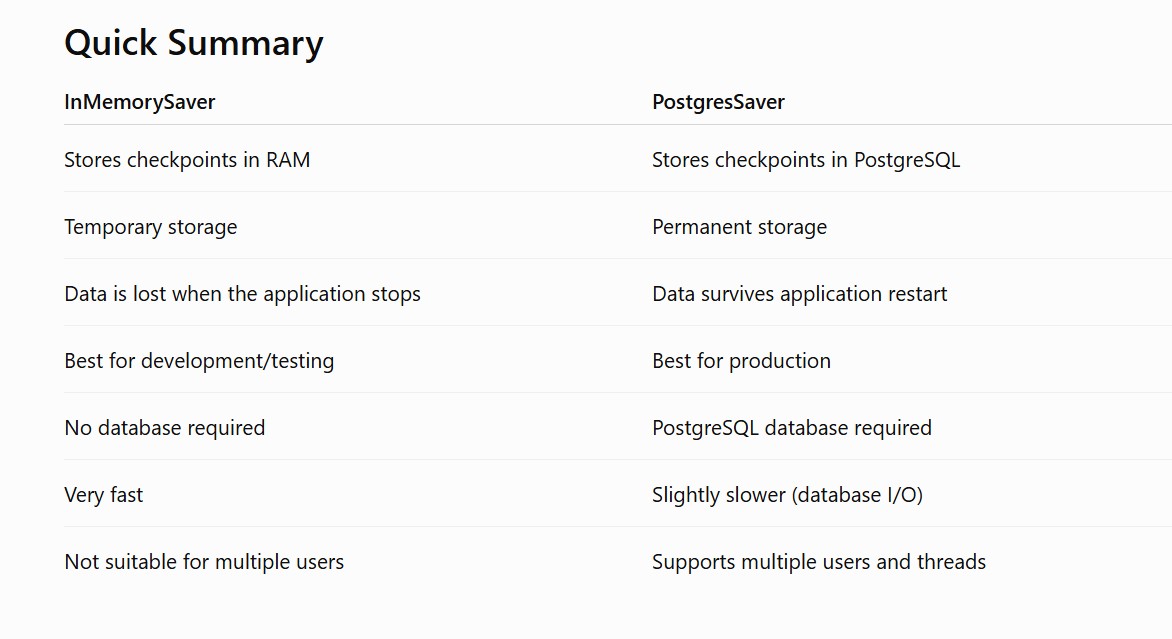Click the word 'Summary' in the heading
1172x639 pixels.
click(245, 43)
